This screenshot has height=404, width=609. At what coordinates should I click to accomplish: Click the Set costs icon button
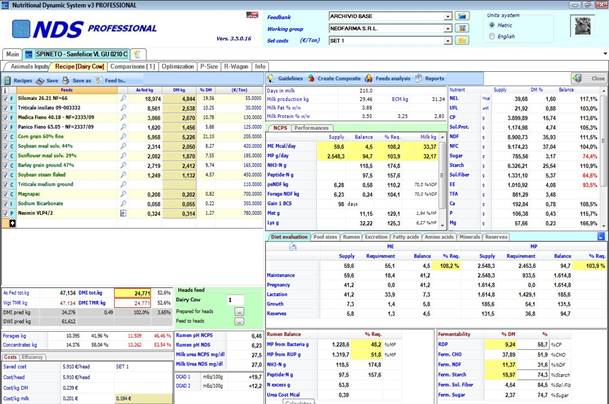pyautogui.click(x=462, y=40)
